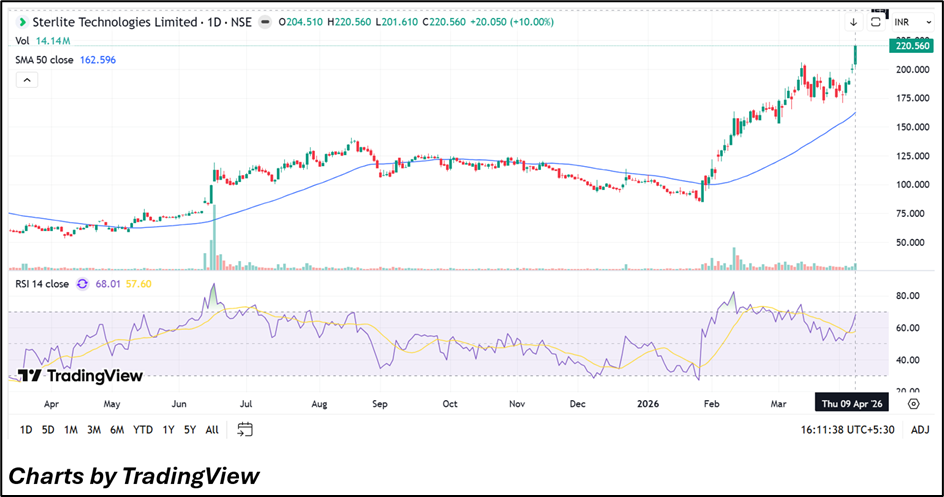Collapse the indicator legend with chevron button
This screenshot has height=497, width=944.
(x=26, y=80)
